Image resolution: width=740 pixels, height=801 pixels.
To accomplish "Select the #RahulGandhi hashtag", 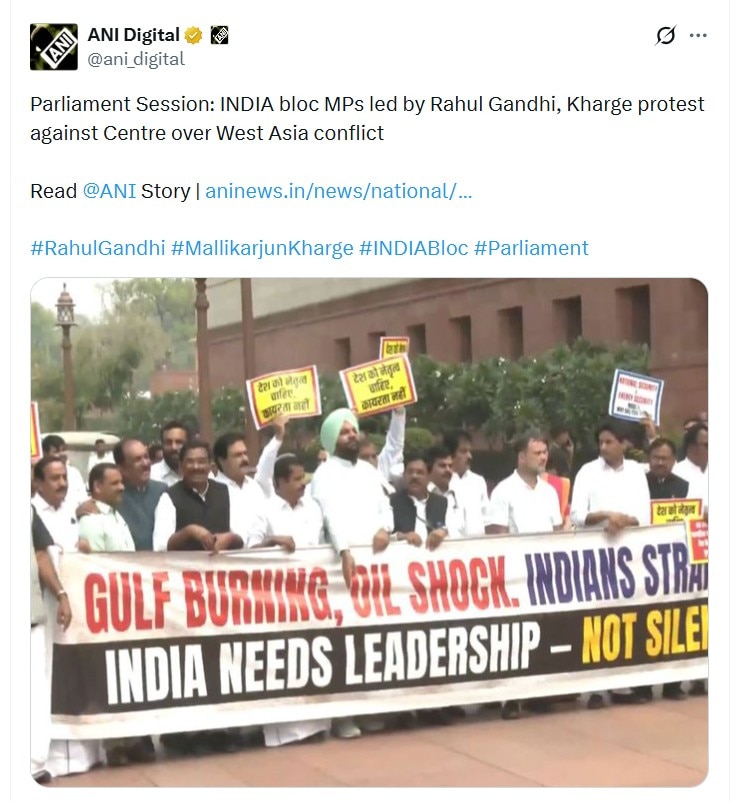I will tap(98, 248).
